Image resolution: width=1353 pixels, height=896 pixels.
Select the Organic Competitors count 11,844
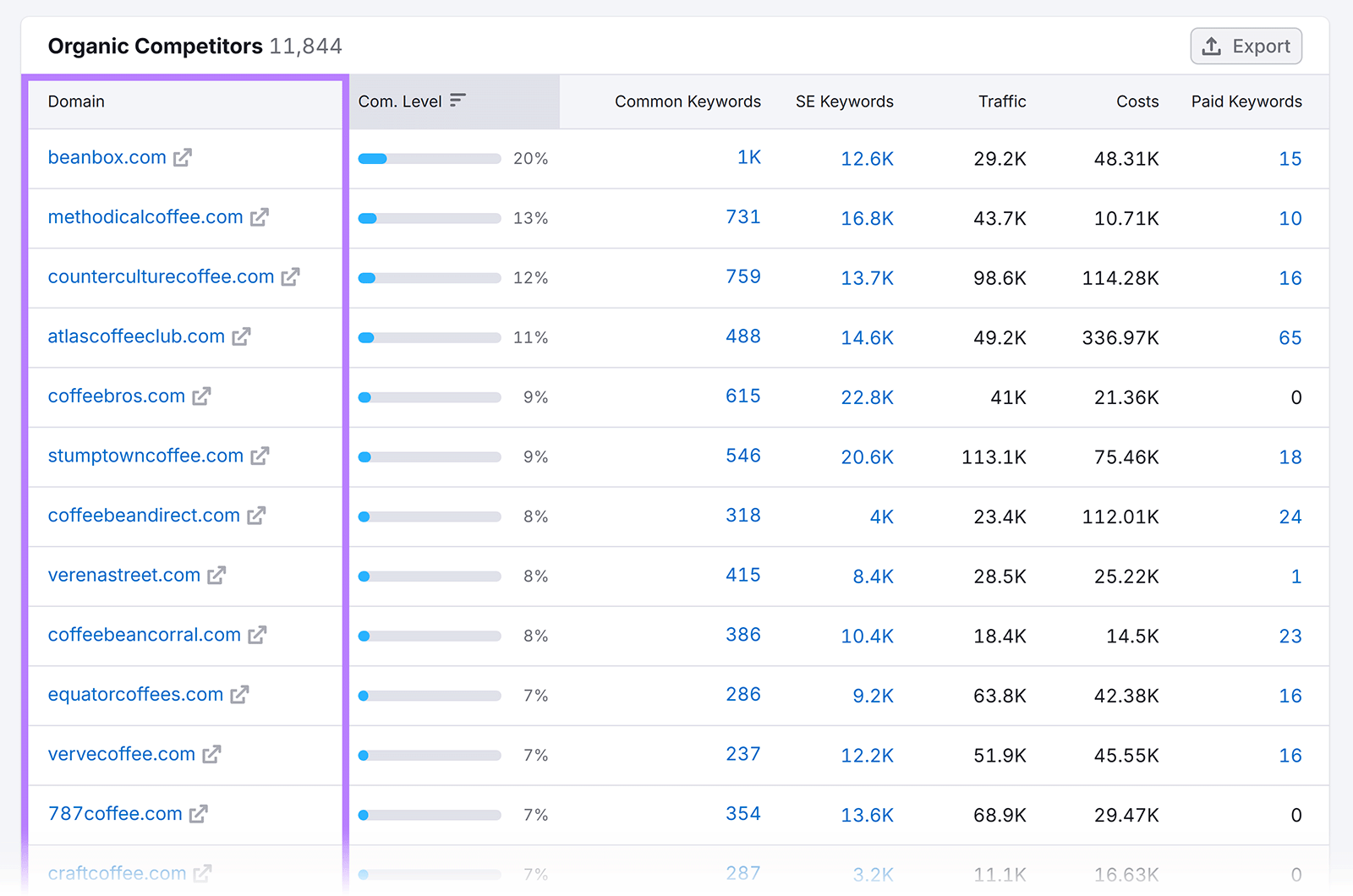pyautogui.click(x=305, y=46)
